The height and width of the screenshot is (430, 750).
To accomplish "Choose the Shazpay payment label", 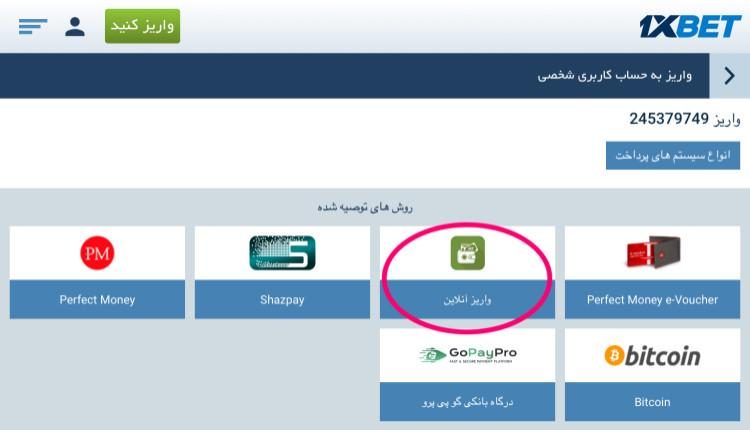I will pyautogui.click(x=282, y=299).
